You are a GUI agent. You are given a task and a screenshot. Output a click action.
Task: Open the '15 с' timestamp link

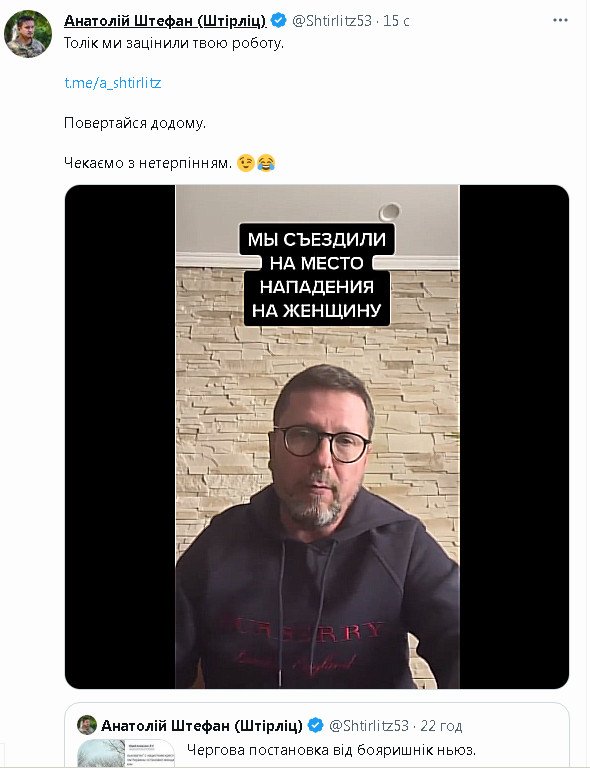point(396,21)
